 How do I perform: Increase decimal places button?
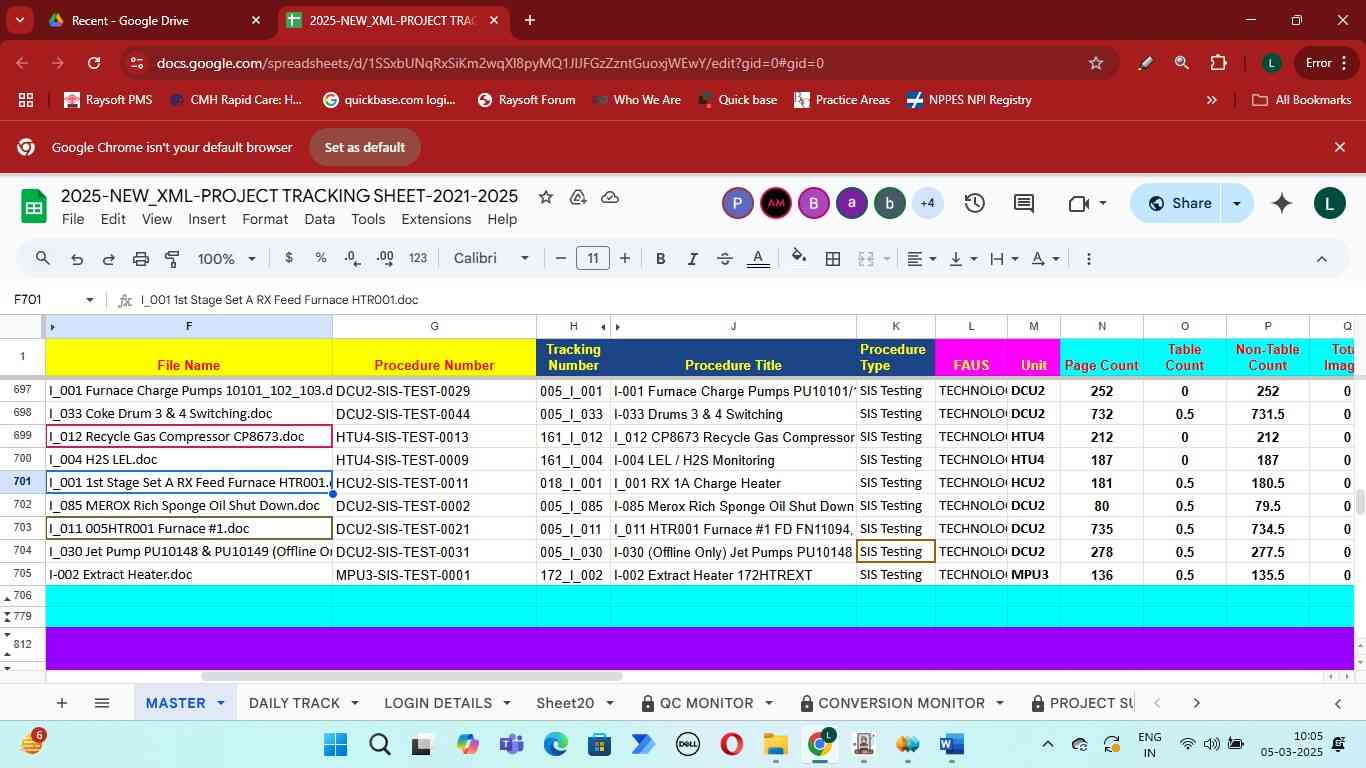tap(385, 258)
